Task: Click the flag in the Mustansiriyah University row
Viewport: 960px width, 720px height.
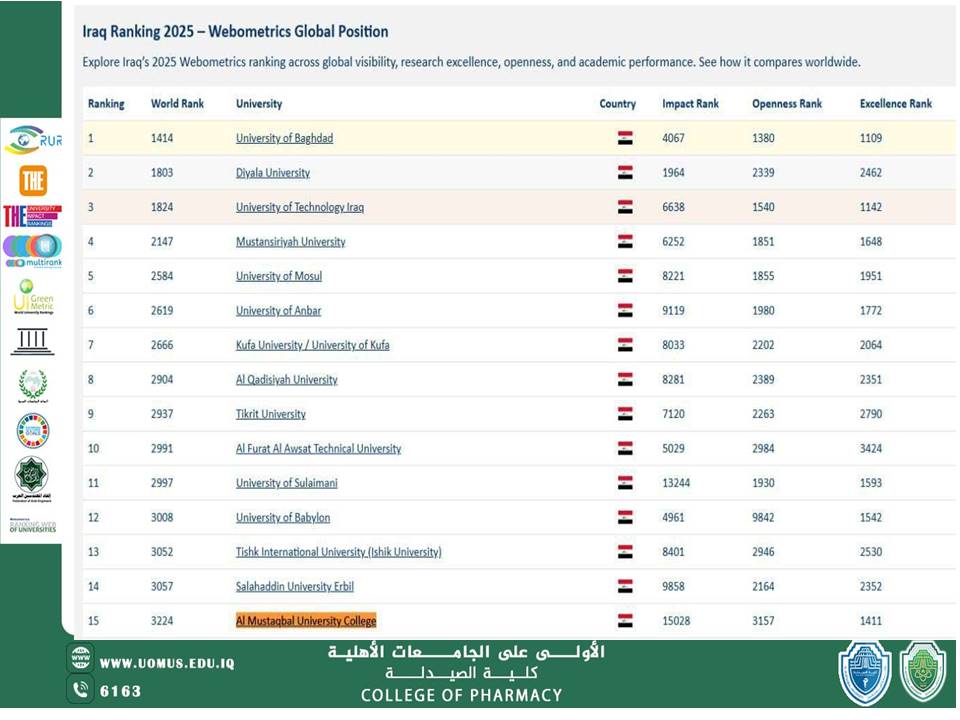Action: pyautogui.click(x=624, y=242)
